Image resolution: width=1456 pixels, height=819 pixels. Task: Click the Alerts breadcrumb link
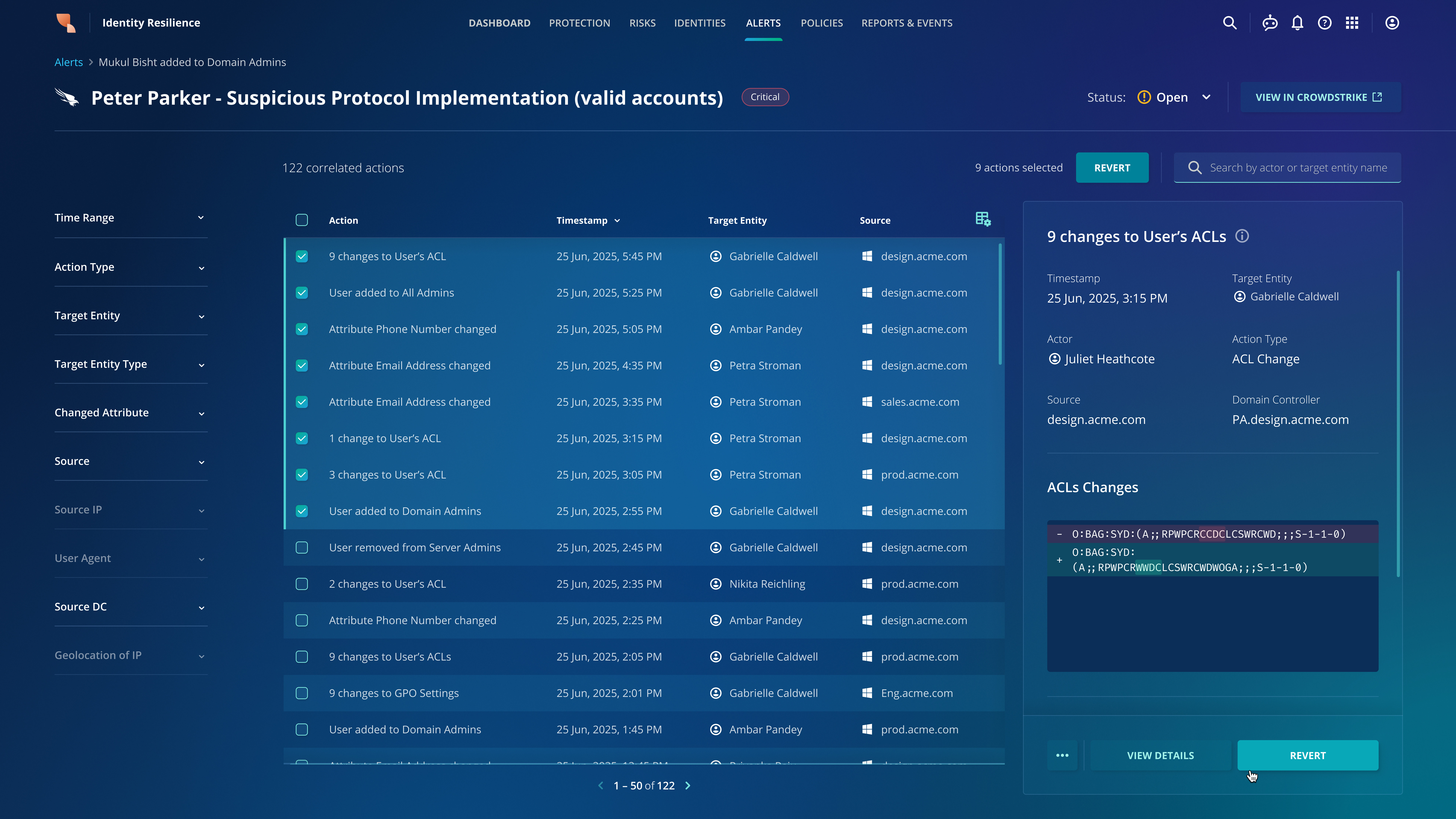[68, 62]
